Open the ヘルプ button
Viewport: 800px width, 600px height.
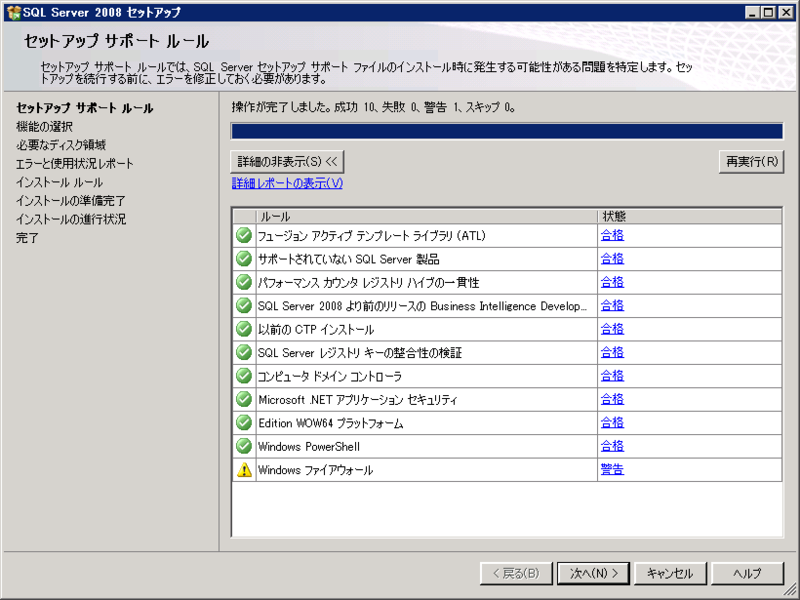746,573
